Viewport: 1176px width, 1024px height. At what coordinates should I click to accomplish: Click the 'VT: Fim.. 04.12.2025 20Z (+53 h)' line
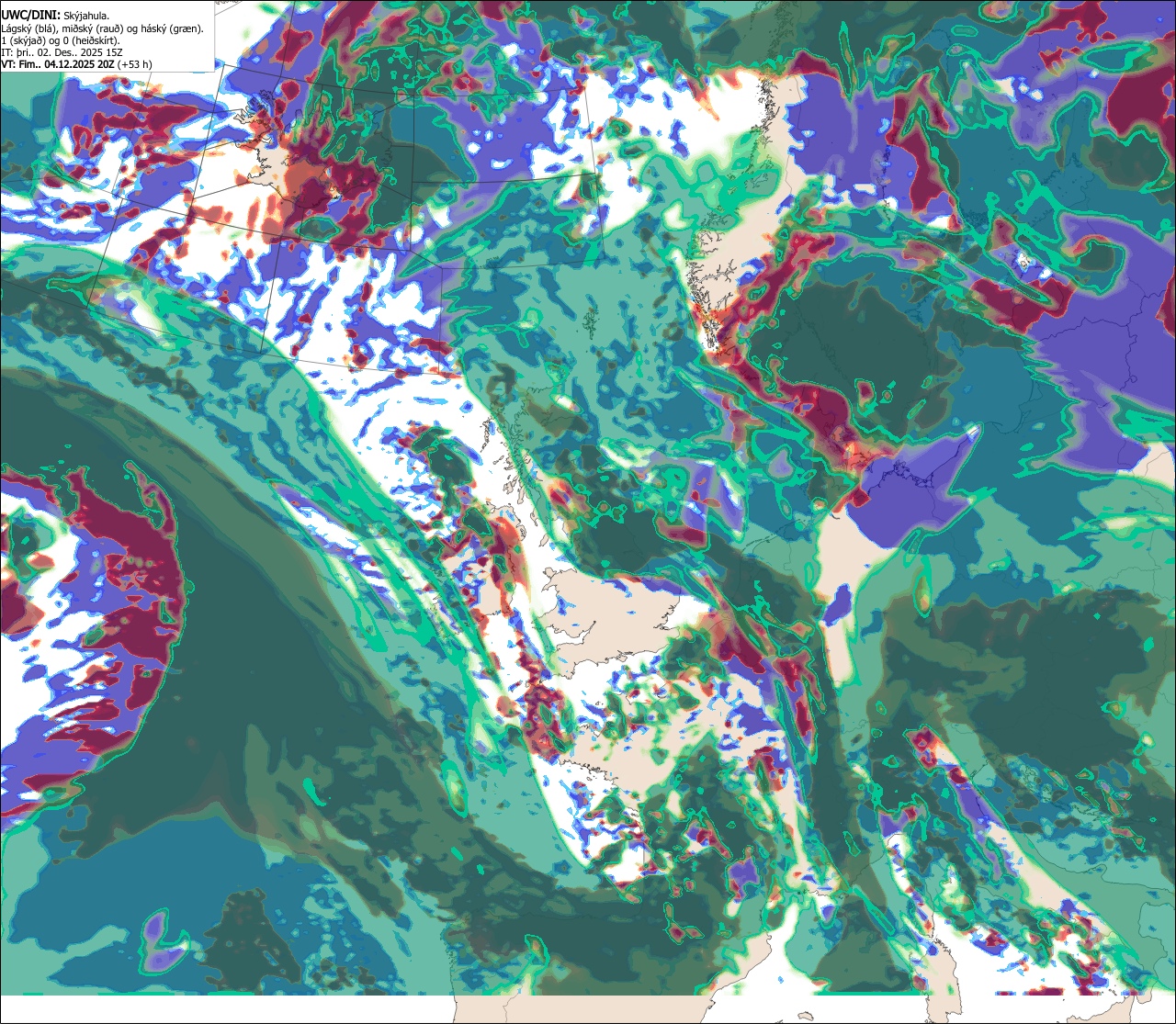pos(76,64)
